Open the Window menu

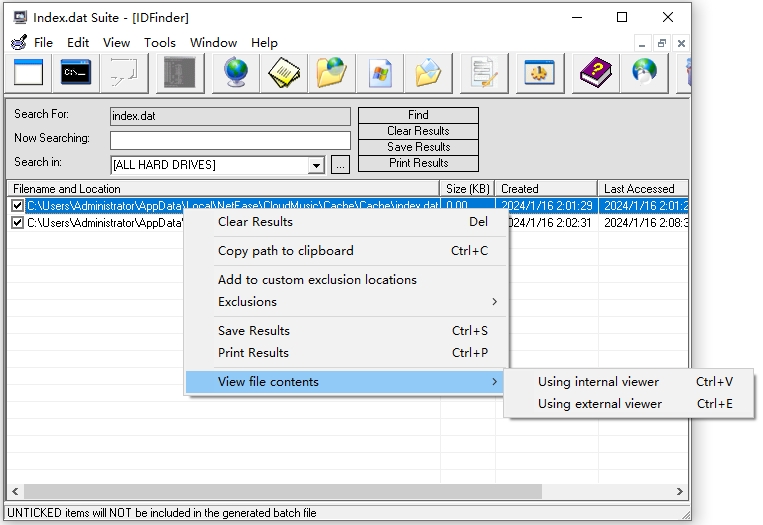click(214, 43)
